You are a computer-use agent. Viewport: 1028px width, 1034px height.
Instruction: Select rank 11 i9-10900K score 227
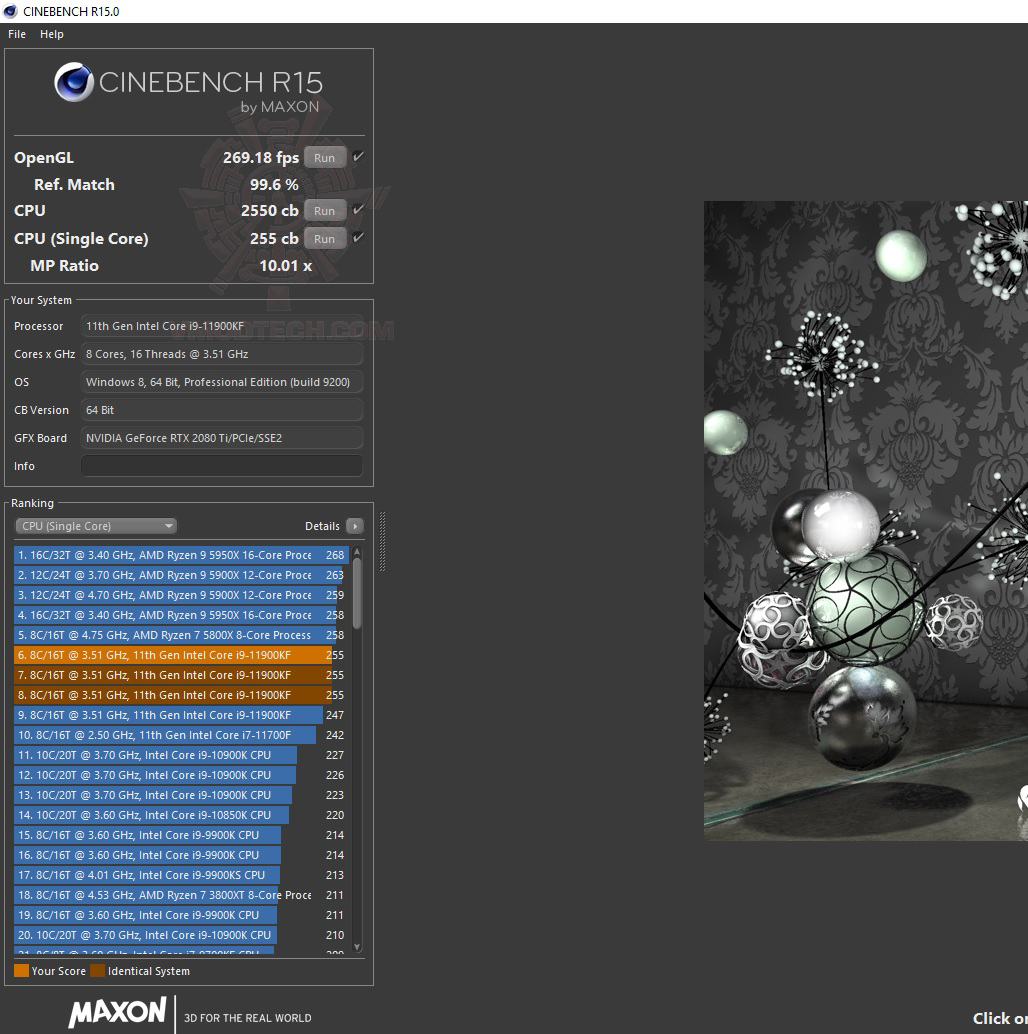[181, 755]
